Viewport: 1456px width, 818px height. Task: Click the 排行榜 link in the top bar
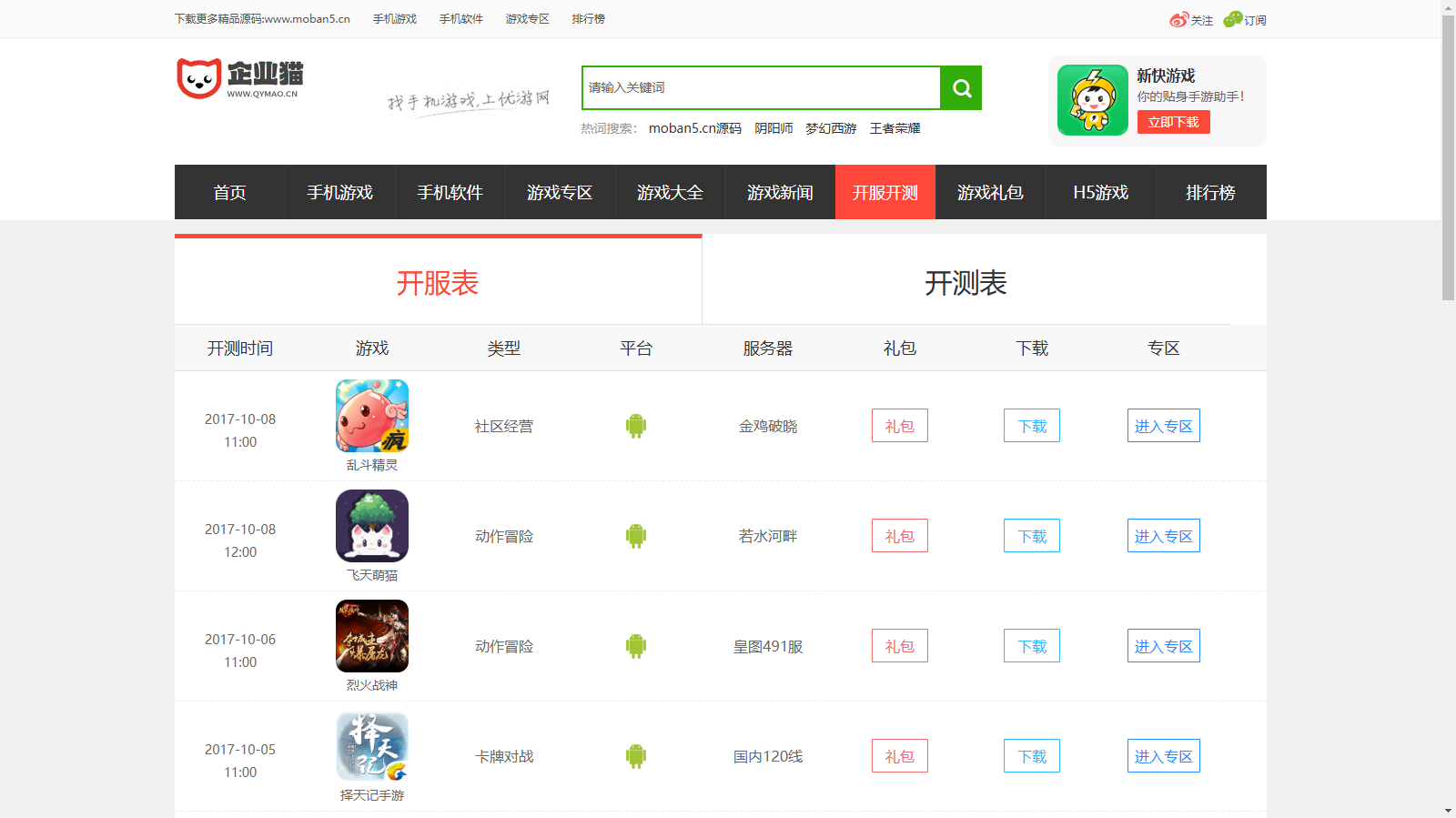(589, 19)
